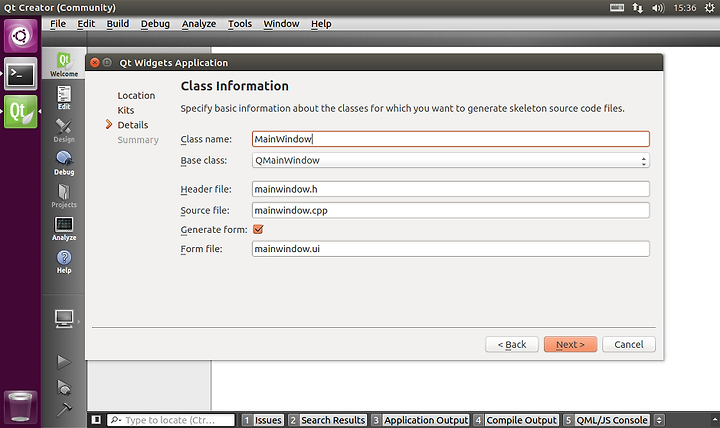Open the volume indicator
The height and width of the screenshot is (428, 720).
pyautogui.click(x=658, y=8)
